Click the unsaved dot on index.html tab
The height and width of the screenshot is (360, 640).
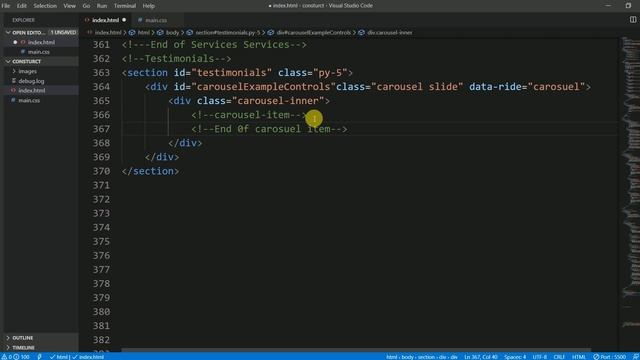[124, 20]
